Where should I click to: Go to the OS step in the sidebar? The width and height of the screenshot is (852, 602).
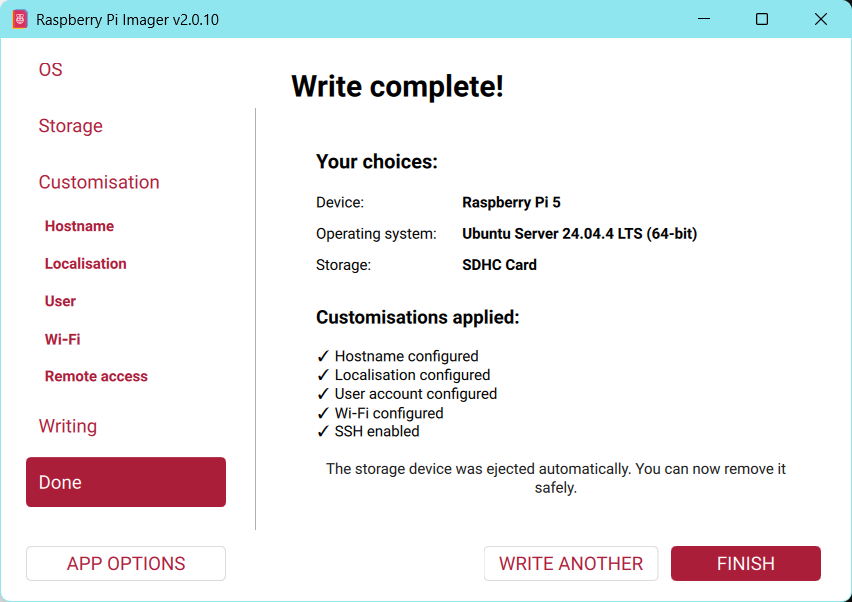click(x=51, y=70)
